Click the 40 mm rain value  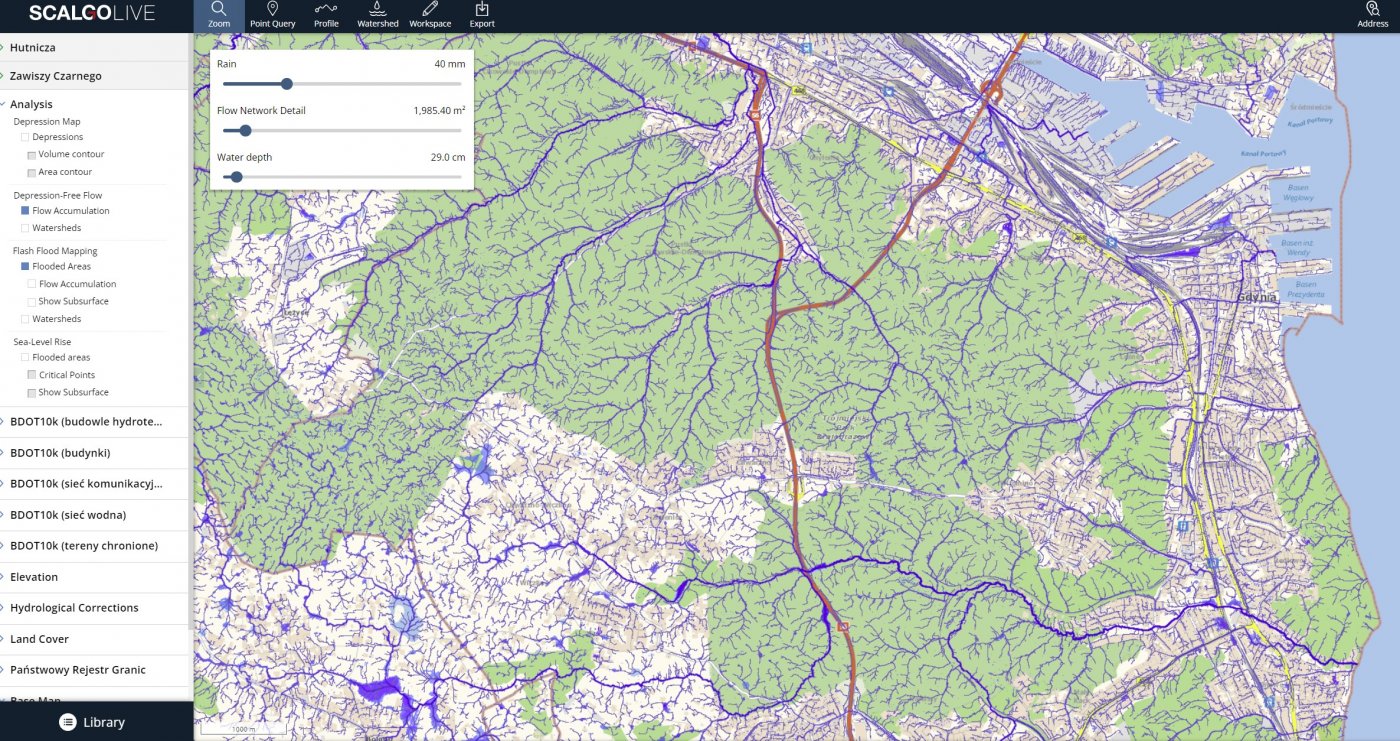(x=450, y=64)
